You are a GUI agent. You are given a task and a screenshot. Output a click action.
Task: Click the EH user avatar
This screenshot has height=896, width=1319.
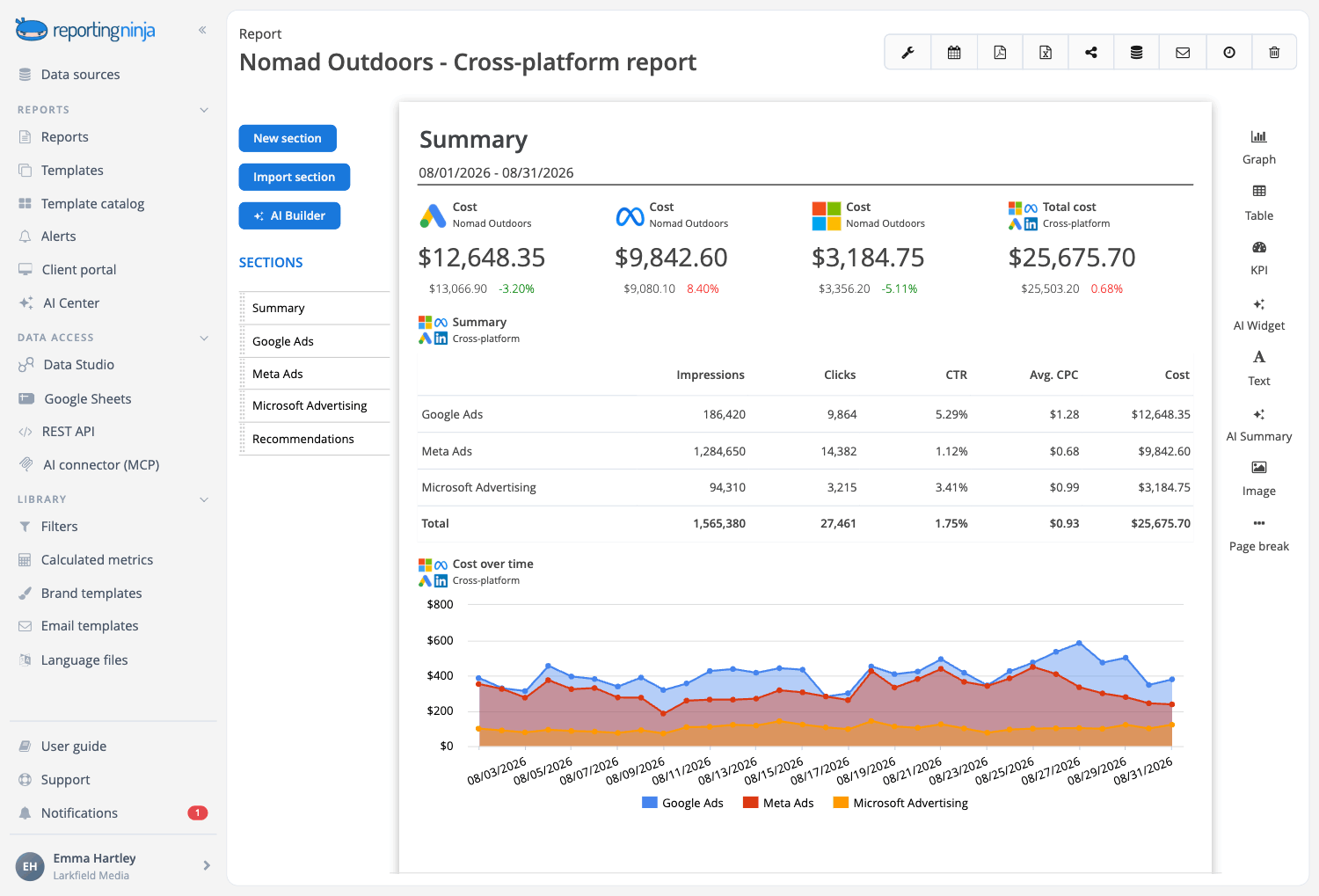tap(30, 866)
